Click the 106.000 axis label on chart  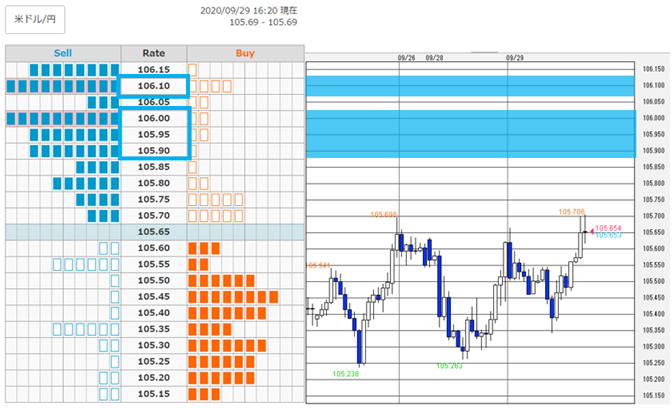[654, 118]
